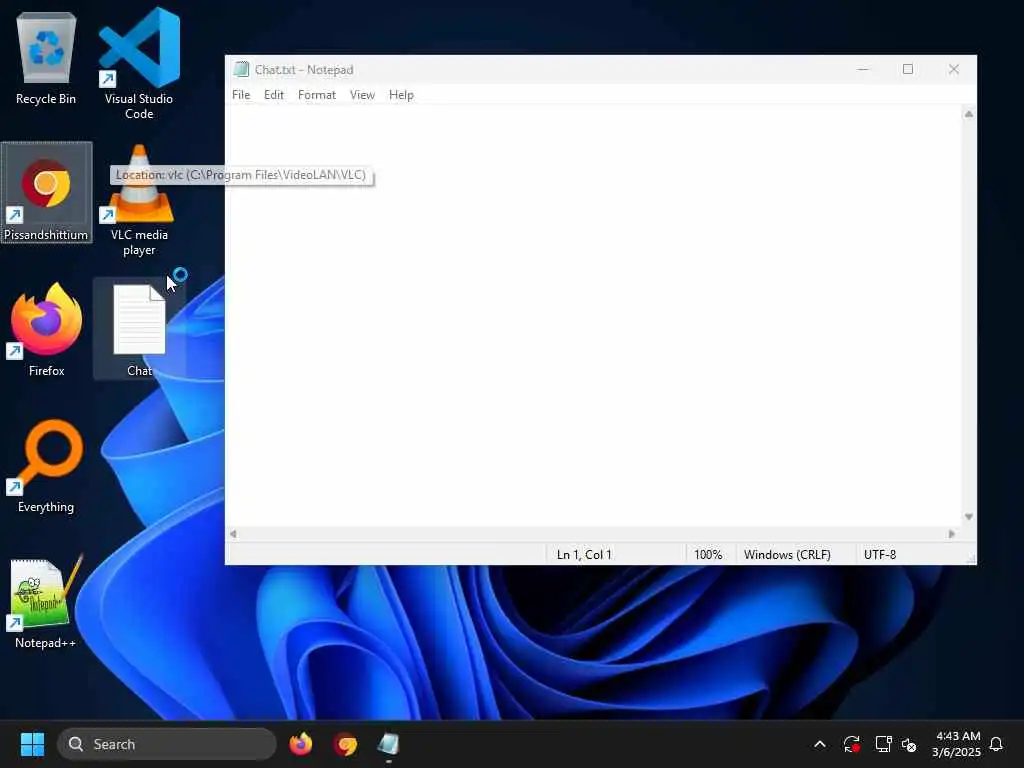The width and height of the screenshot is (1024, 768).
Task: Open the network display tray icon
Action: coord(883,744)
